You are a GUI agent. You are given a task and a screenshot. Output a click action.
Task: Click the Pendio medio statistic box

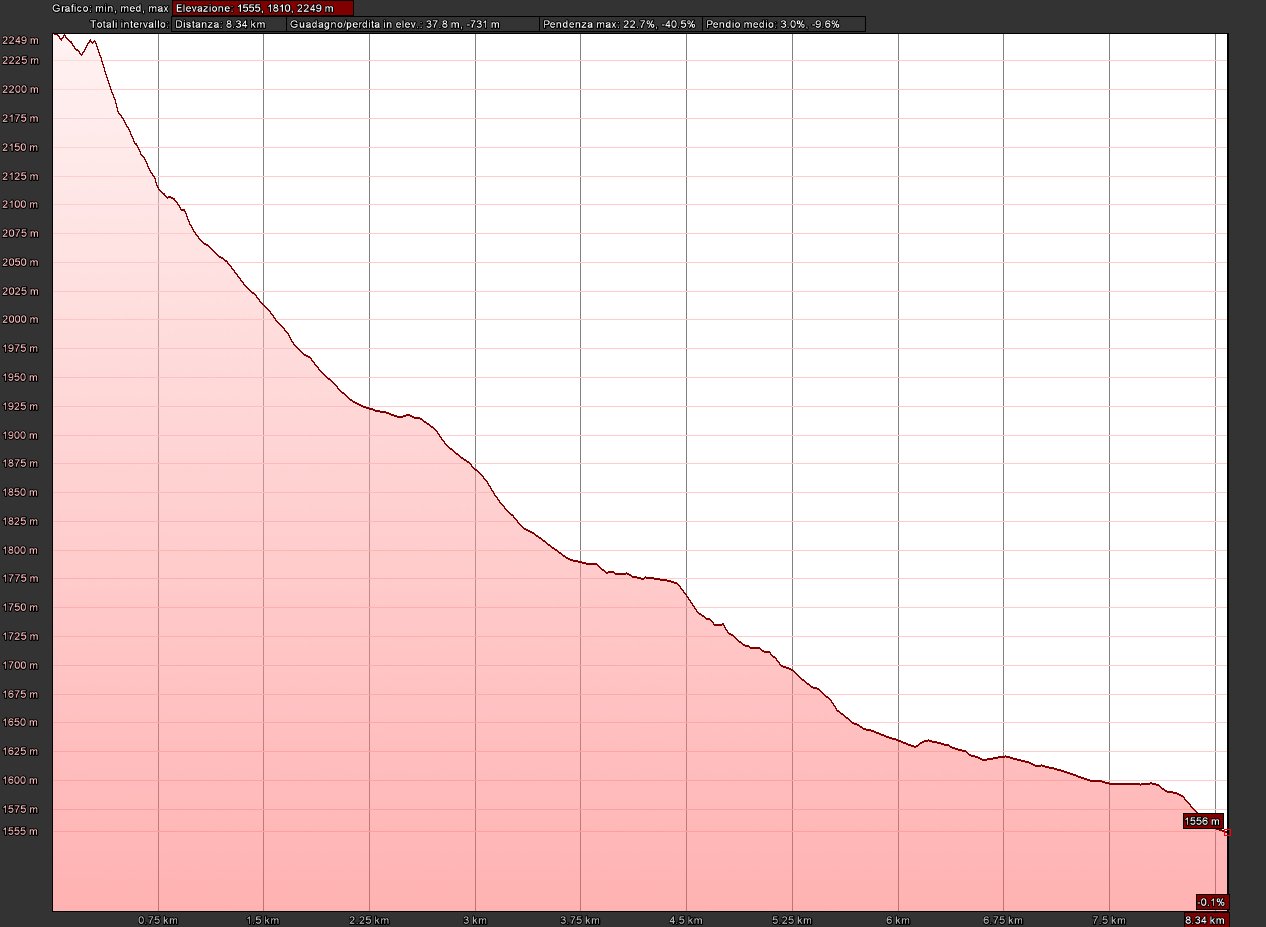click(784, 24)
